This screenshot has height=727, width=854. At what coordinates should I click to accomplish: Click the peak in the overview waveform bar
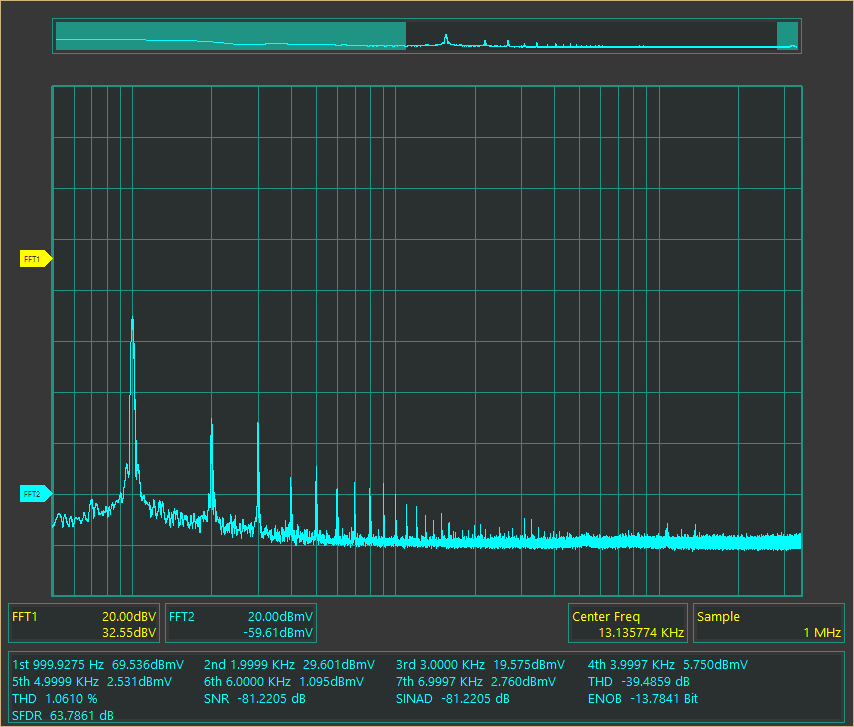[x=446, y=38]
